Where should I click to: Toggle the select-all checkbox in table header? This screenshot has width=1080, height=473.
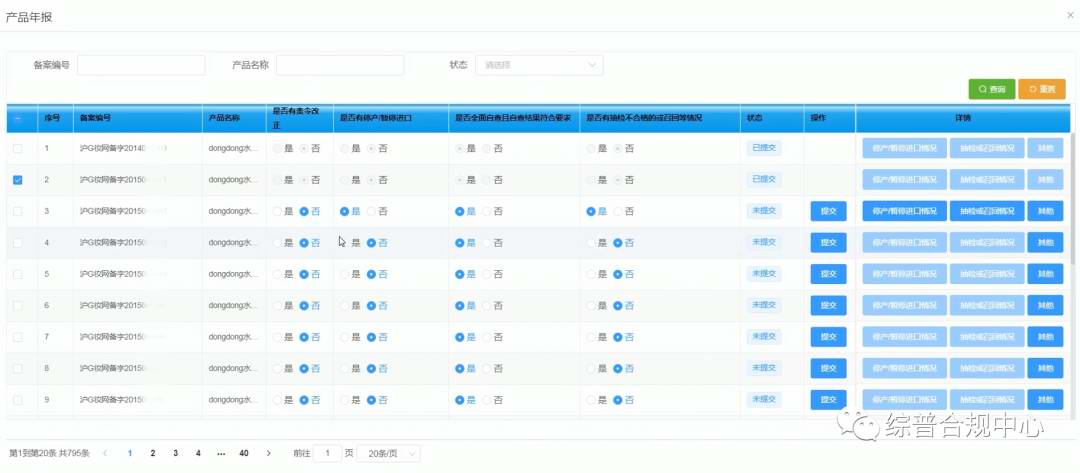[x=19, y=118]
